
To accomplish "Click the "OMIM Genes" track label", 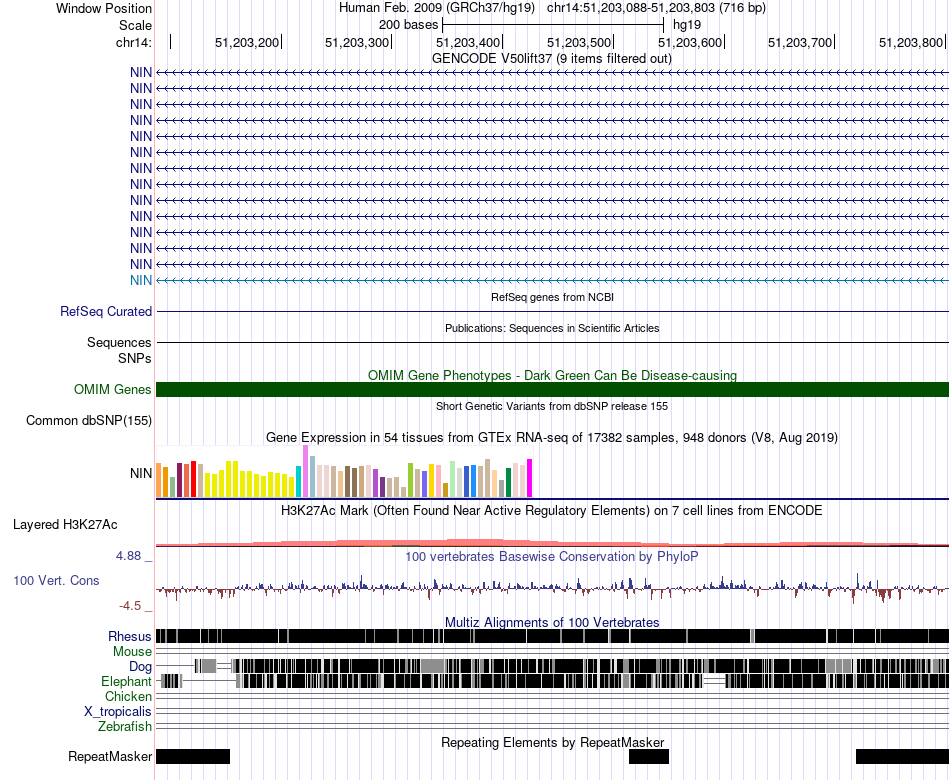I will [x=113, y=389].
